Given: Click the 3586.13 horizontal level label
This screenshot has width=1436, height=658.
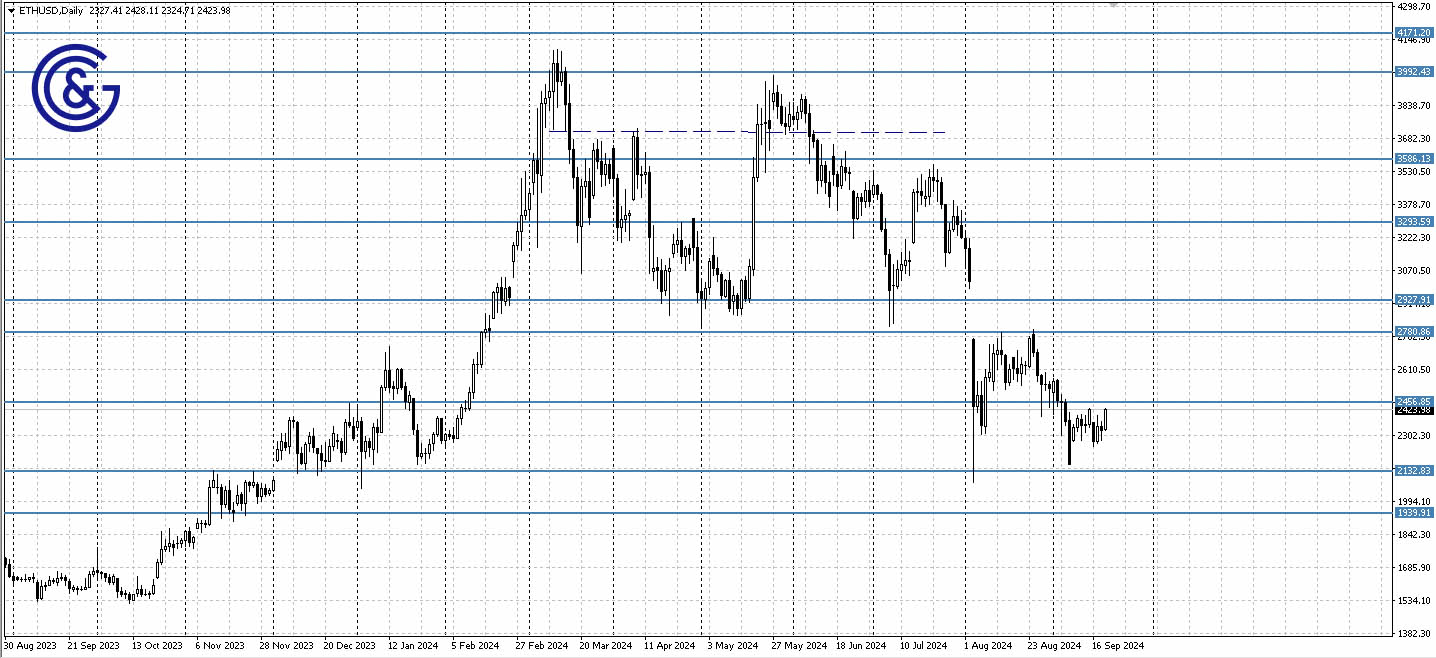Looking at the screenshot, I should [1414, 159].
